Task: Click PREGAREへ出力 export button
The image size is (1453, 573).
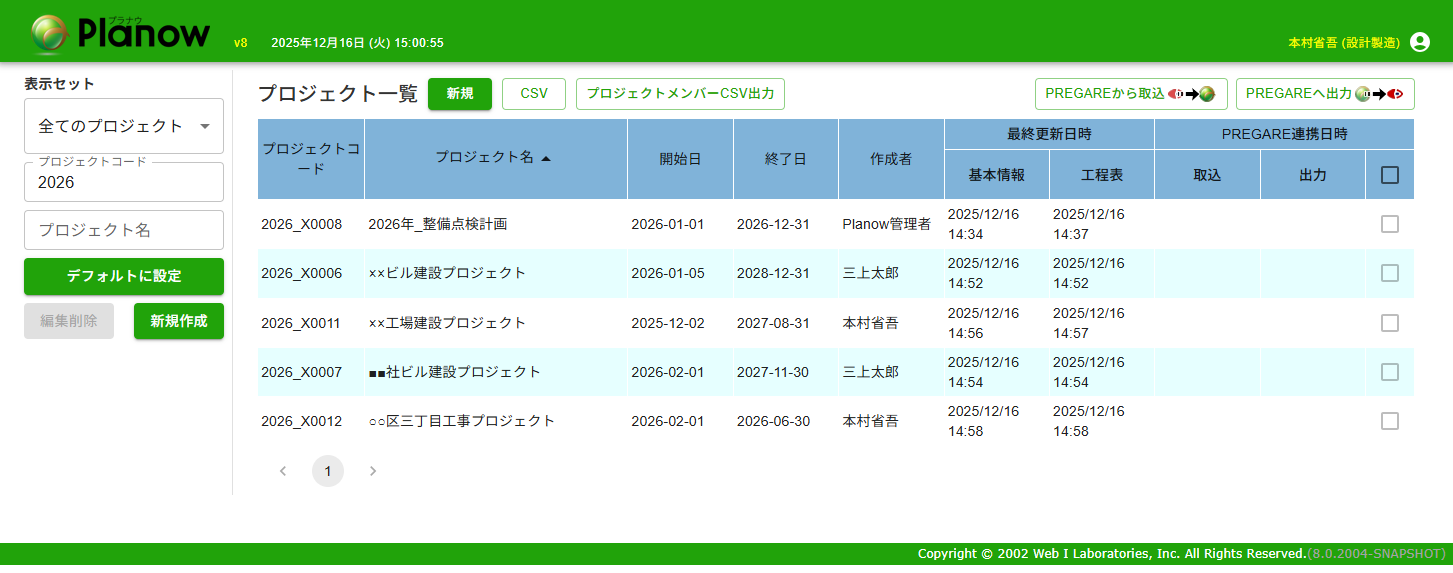Action: [1324, 94]
